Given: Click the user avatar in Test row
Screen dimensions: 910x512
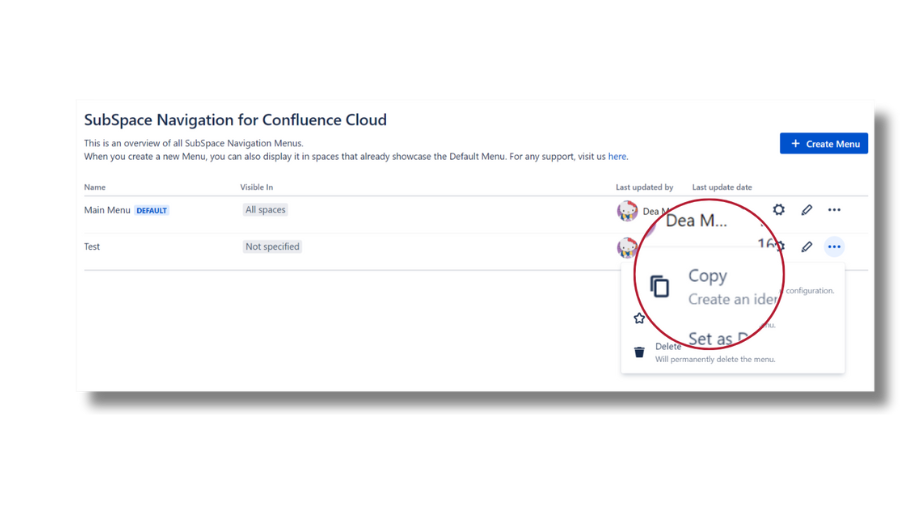Looking at the screenshot, I should pyautogui.click(x=626, y=248).
